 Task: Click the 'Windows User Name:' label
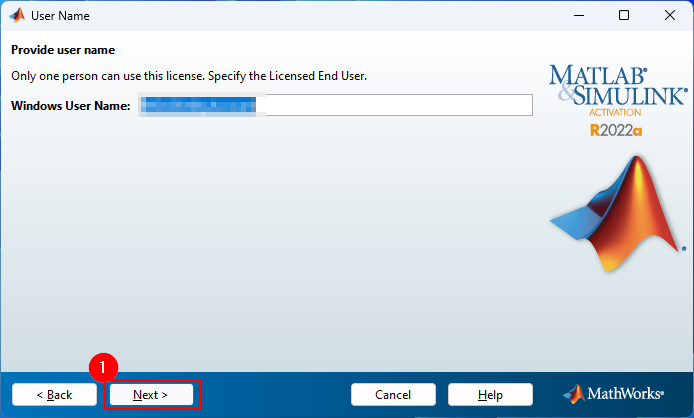point(71,106)
